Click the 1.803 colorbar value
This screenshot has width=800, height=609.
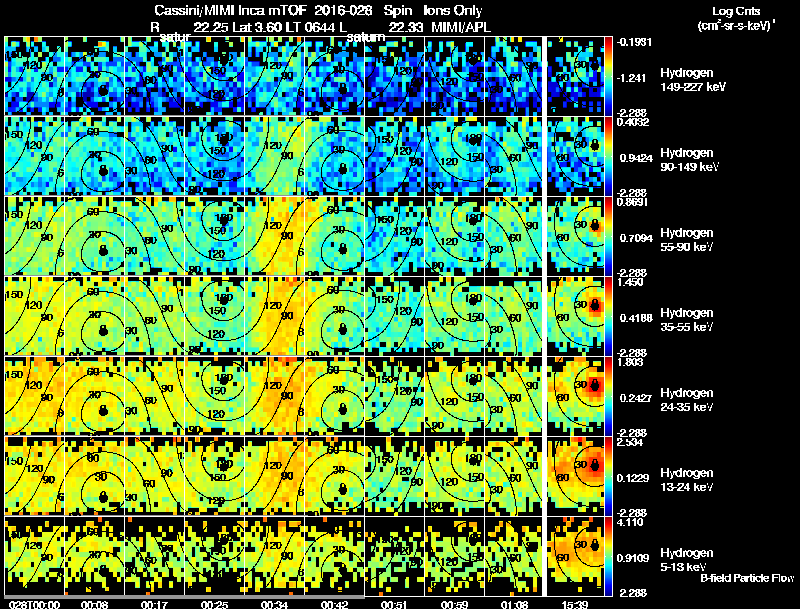(631, 362)
